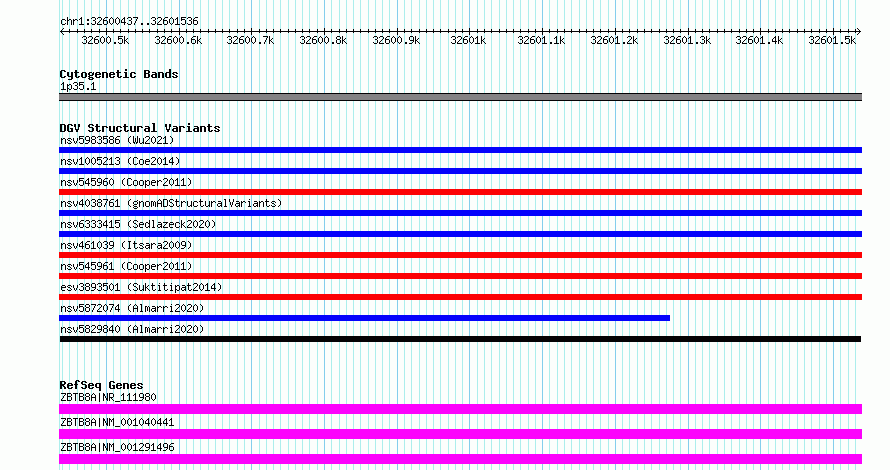
Task: Click the 32601.1k ruler tick label
Action: (541, 40)
